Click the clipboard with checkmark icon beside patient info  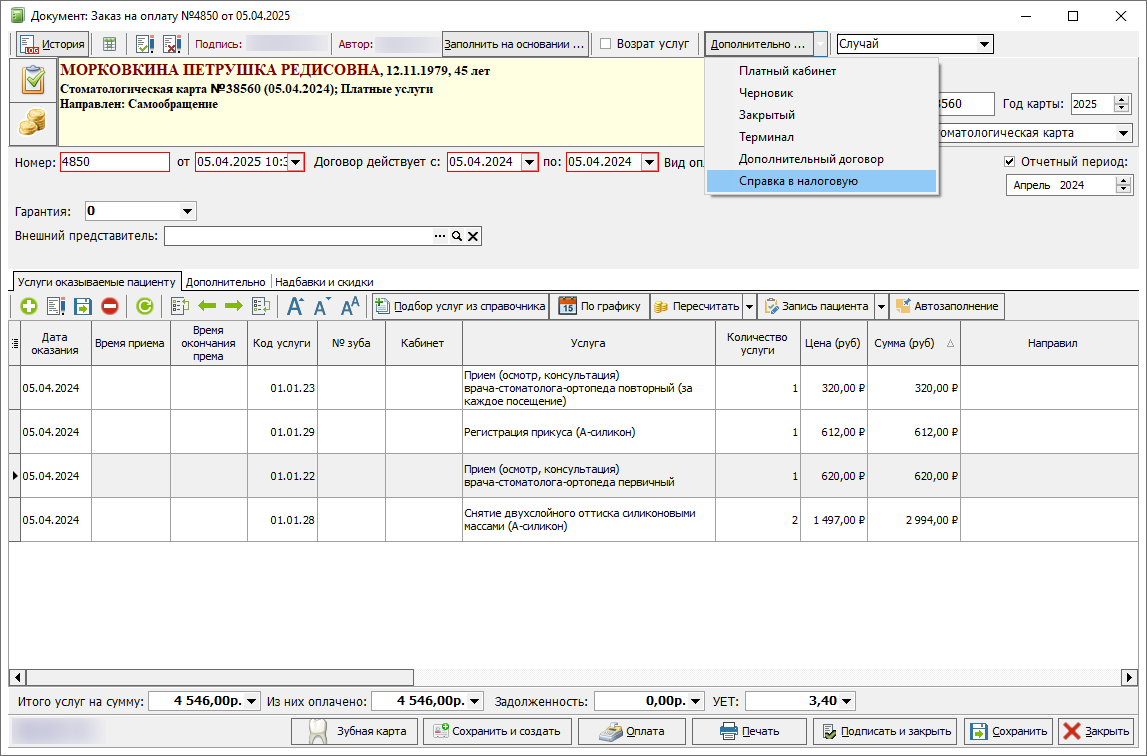(33, 80)
